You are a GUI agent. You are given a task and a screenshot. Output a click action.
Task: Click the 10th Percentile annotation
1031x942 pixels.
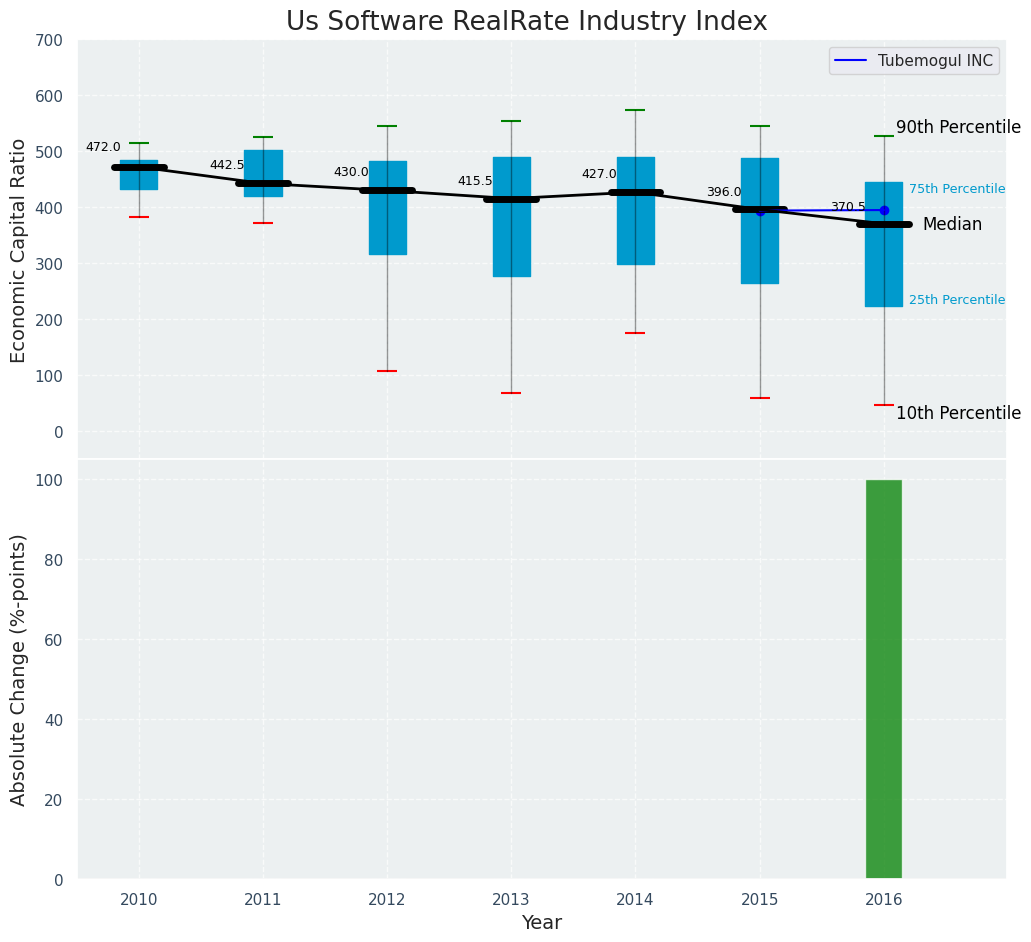coord(957,414)
